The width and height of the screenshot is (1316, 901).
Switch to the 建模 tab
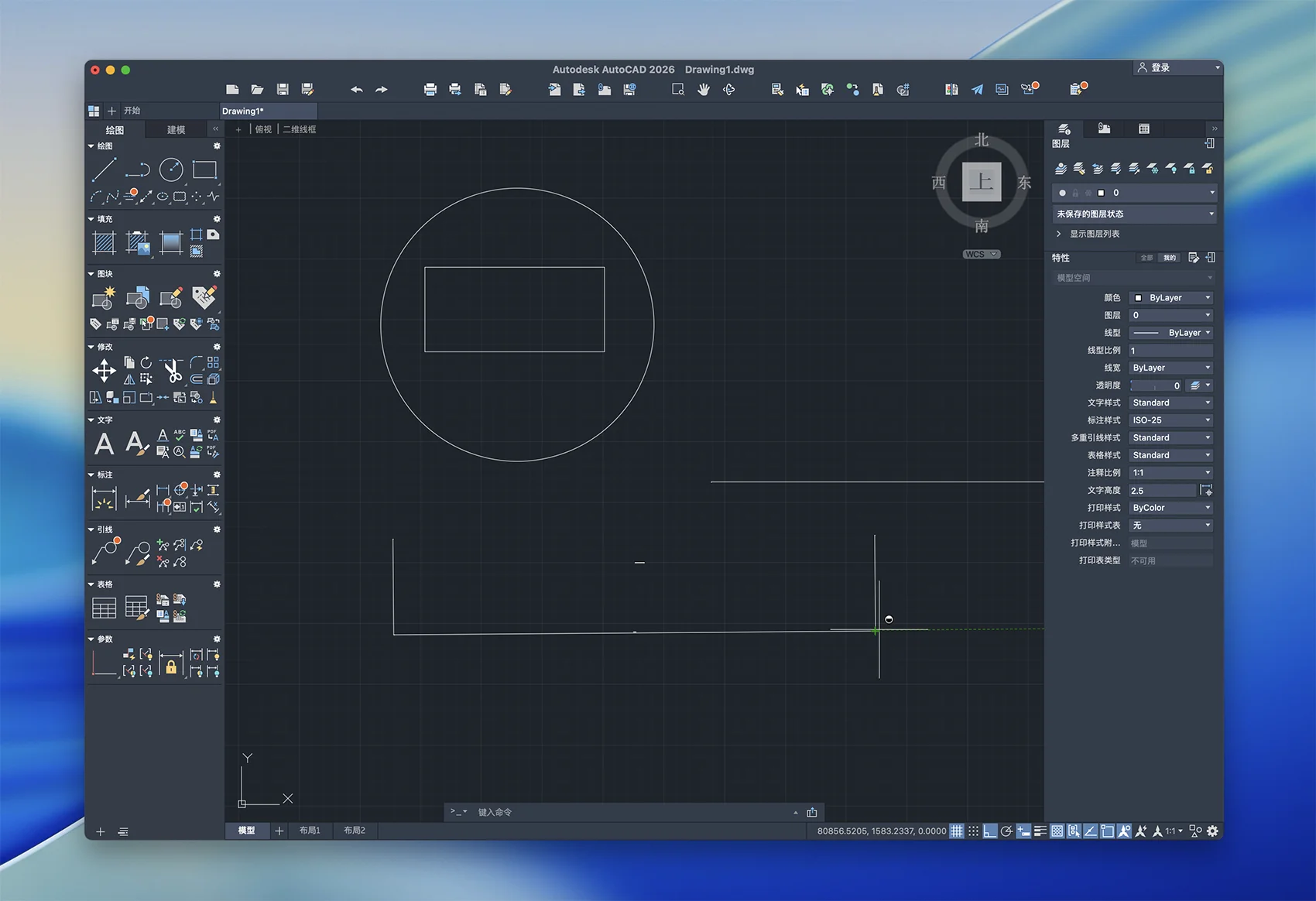(x=176, y=130)
